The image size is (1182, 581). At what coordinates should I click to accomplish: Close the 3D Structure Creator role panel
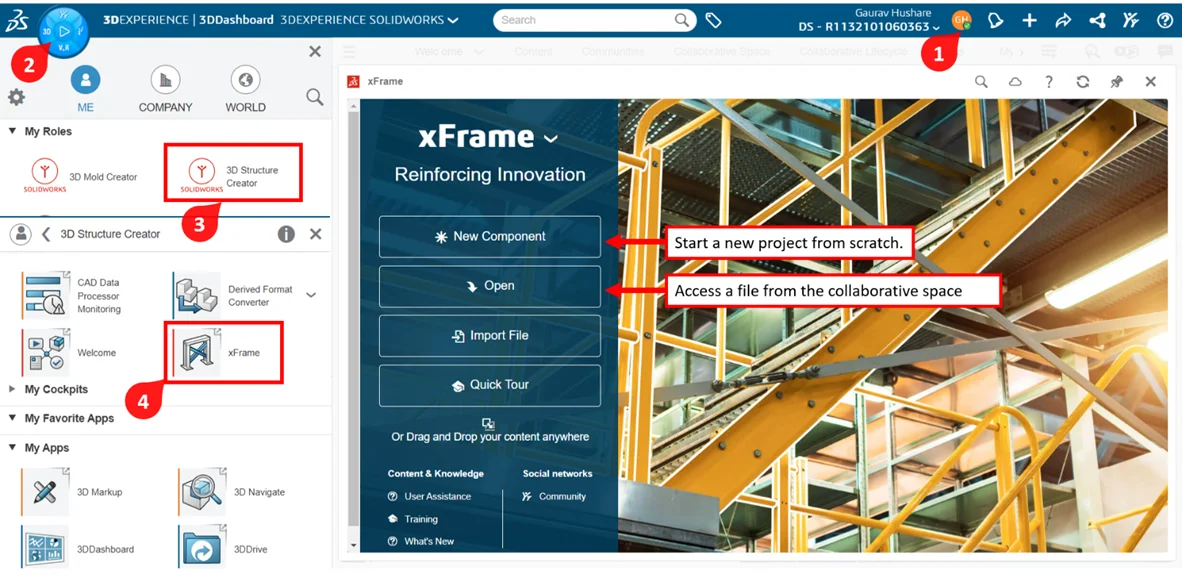click(315, 234)
